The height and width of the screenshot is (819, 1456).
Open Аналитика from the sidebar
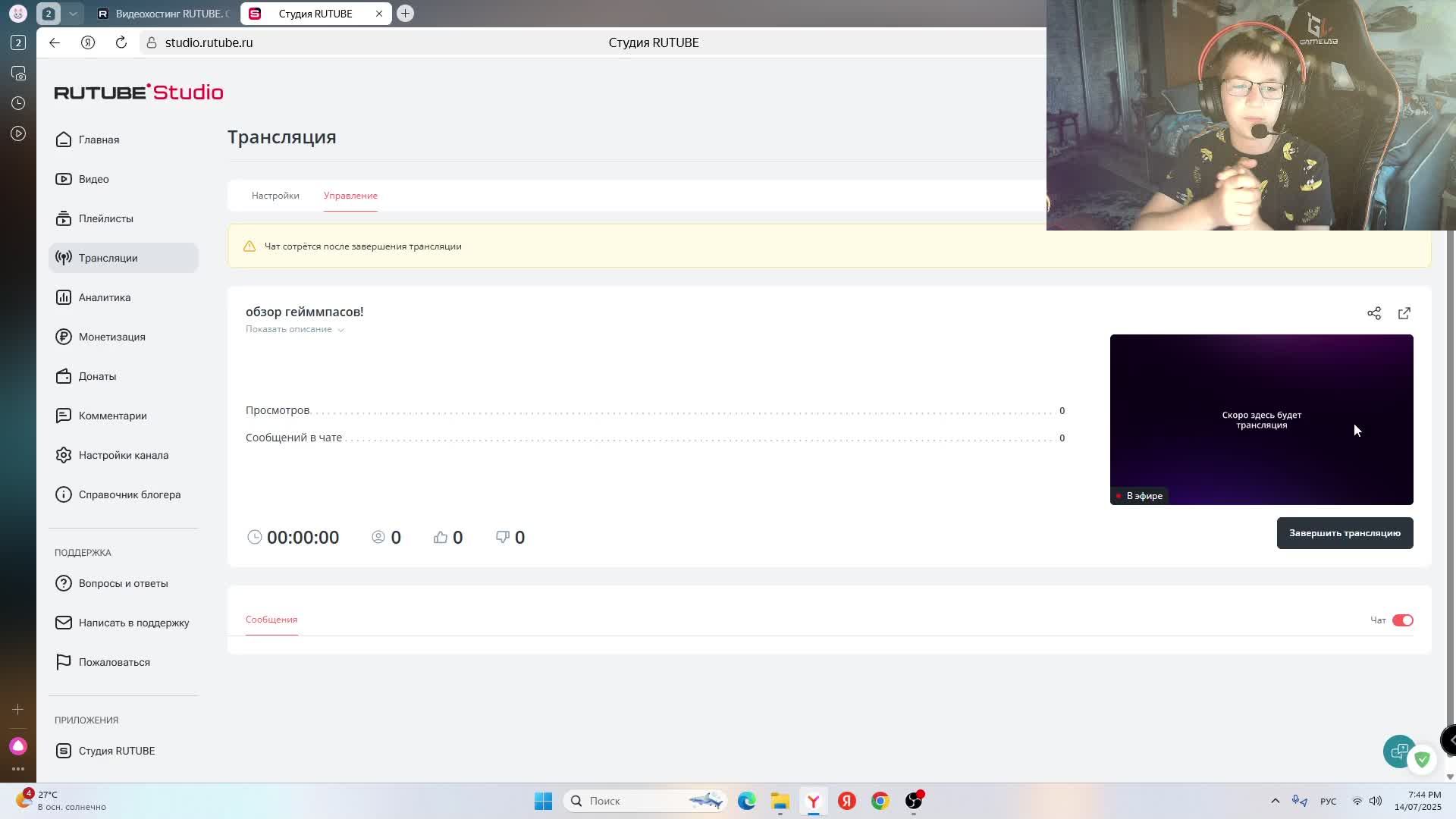point(104,297)
